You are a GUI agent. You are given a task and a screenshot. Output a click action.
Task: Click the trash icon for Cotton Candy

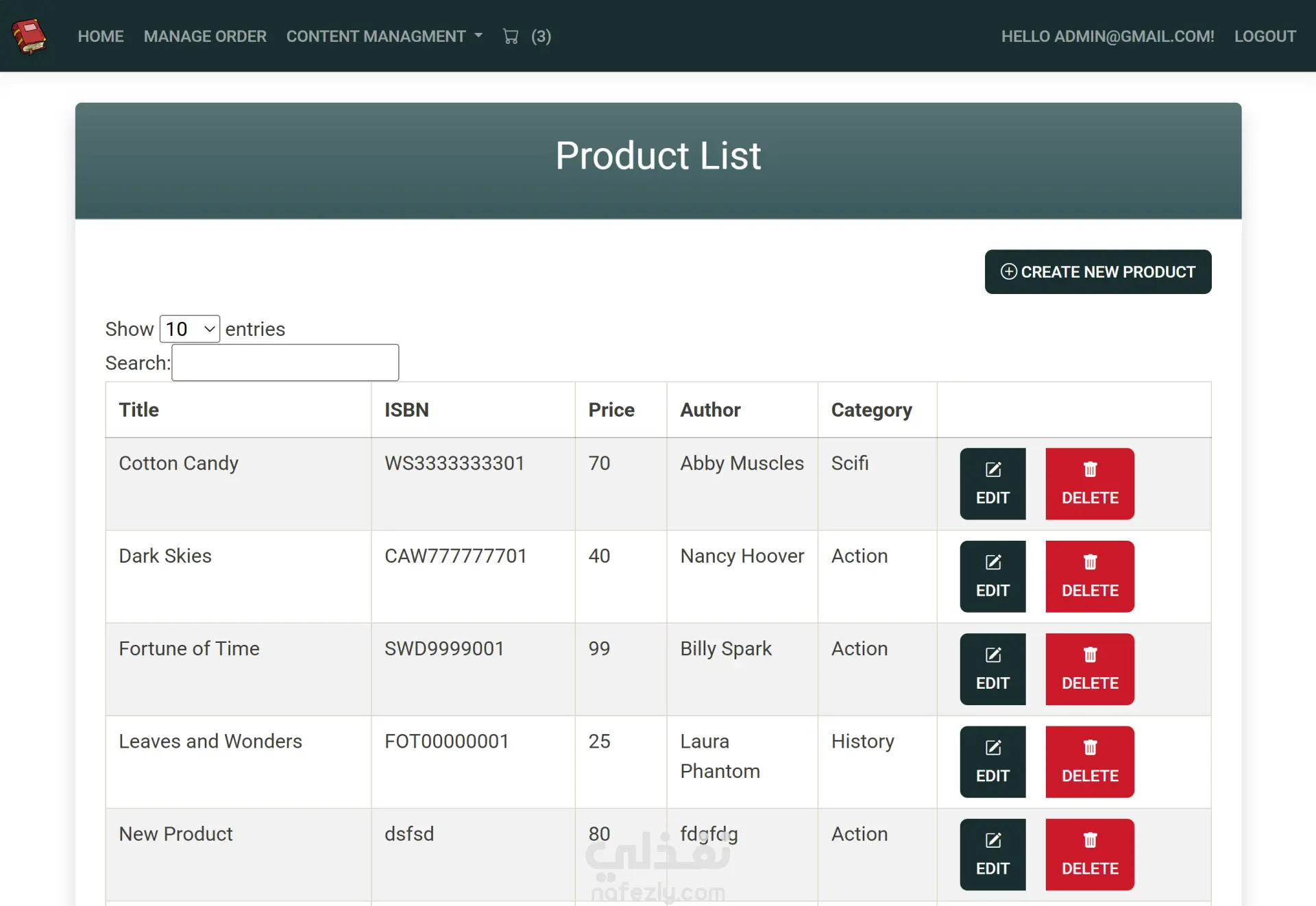pyautogui.click(x=1089, y=469)
